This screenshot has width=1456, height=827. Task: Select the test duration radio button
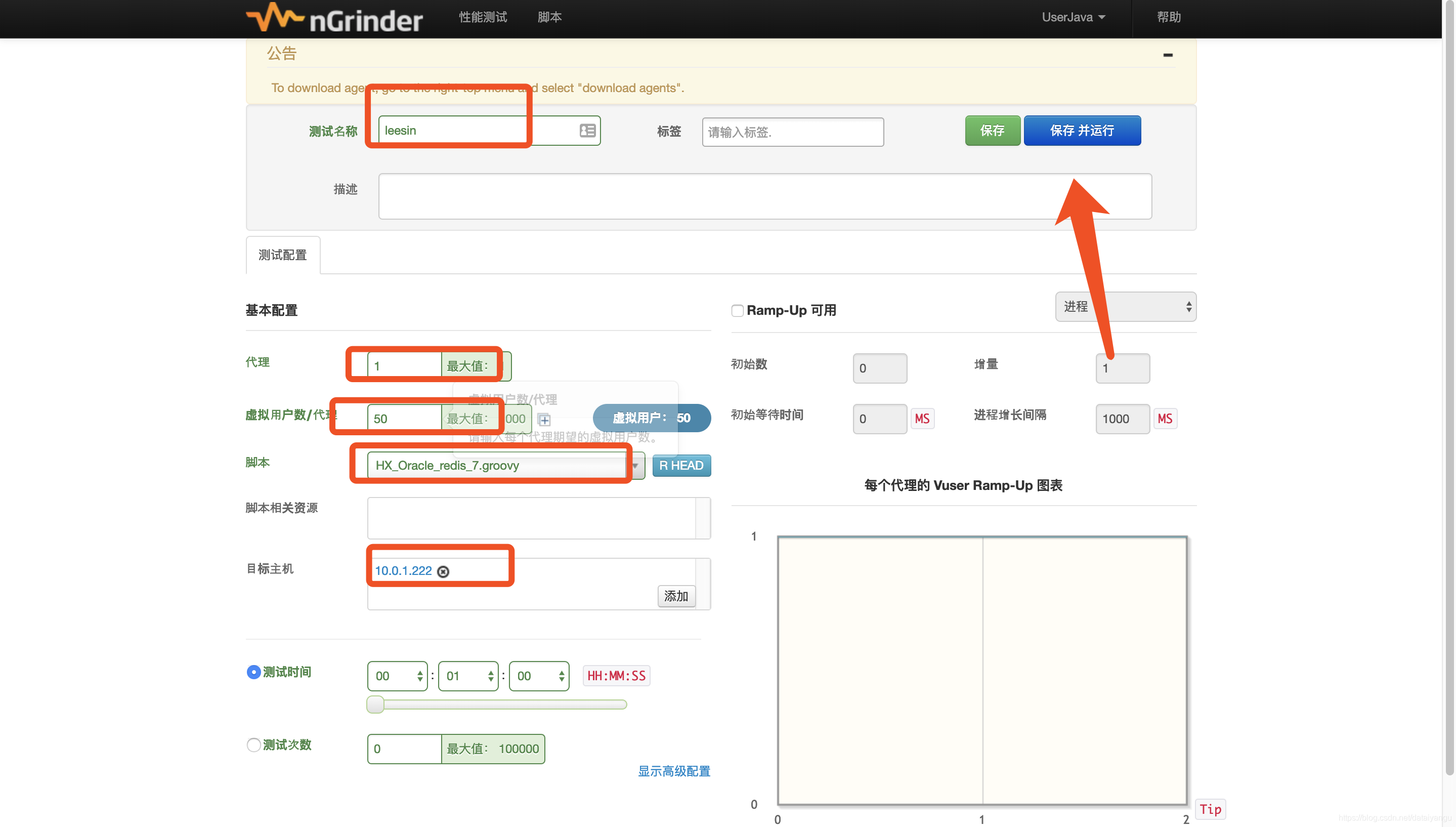click(x=254, y=672)
